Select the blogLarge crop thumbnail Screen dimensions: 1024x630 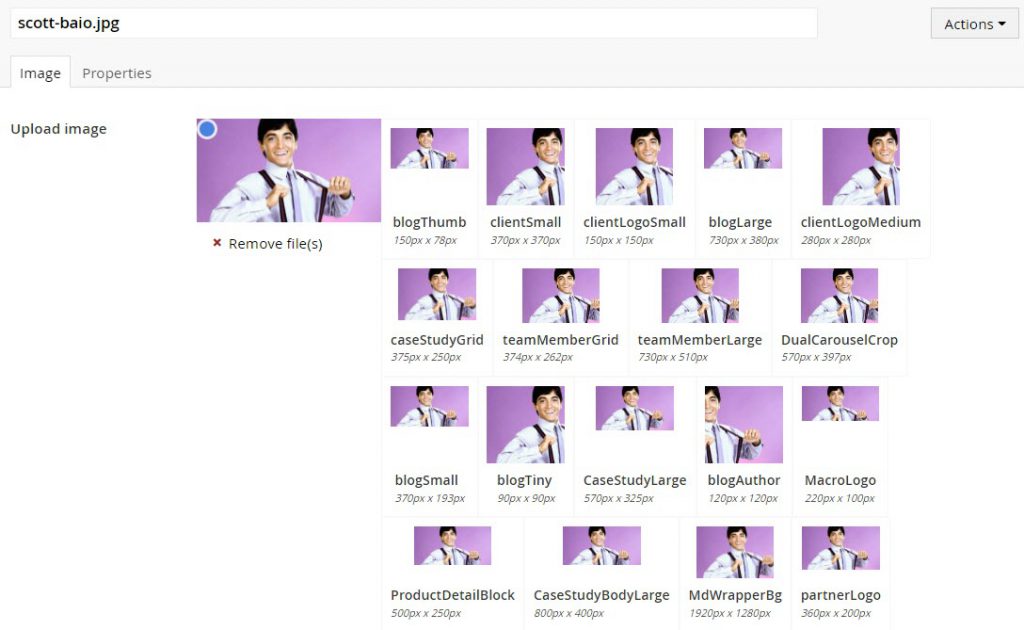742,148
